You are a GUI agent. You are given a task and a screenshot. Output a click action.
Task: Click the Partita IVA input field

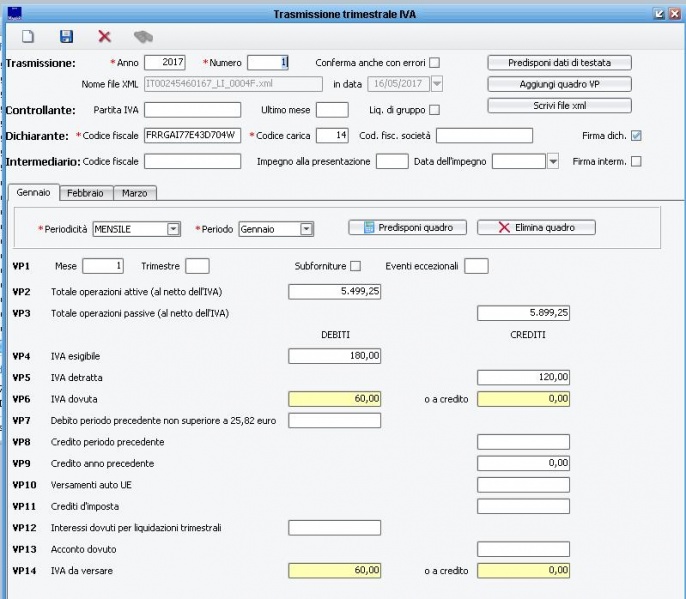pos(192,110)
